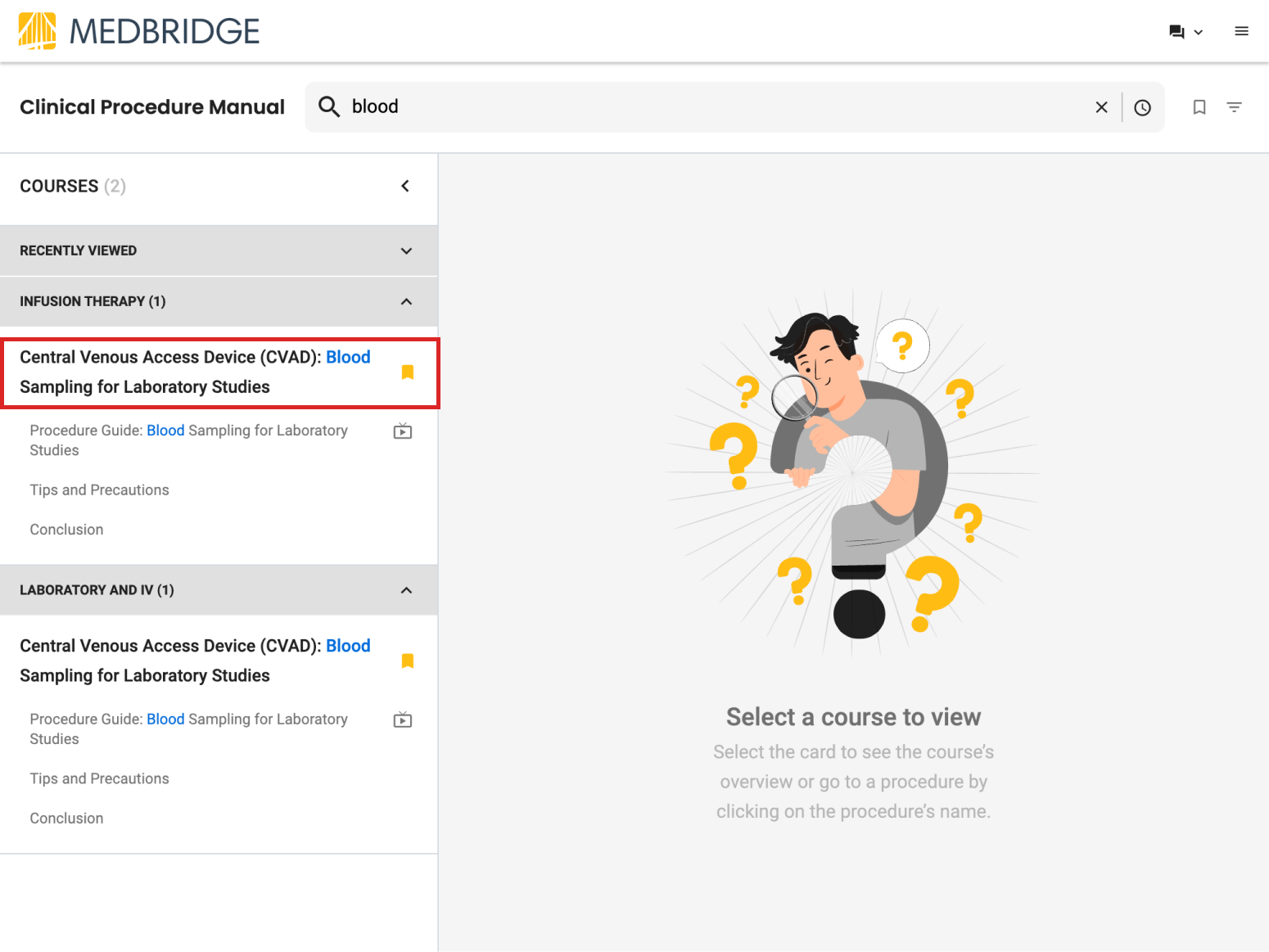Open search history clock icon
The width and height of the screenshot is (1269, 952).
tap(1142, 107)
